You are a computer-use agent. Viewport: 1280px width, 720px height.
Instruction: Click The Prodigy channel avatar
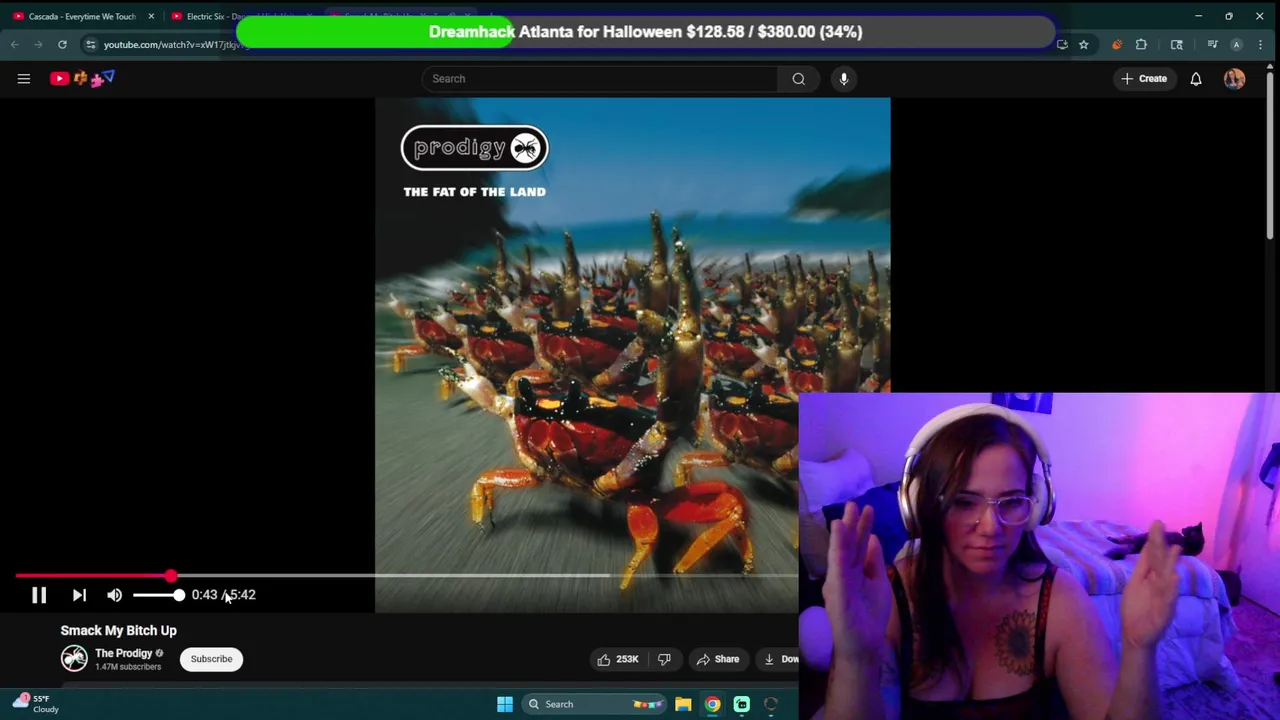[x=74, y=658]
